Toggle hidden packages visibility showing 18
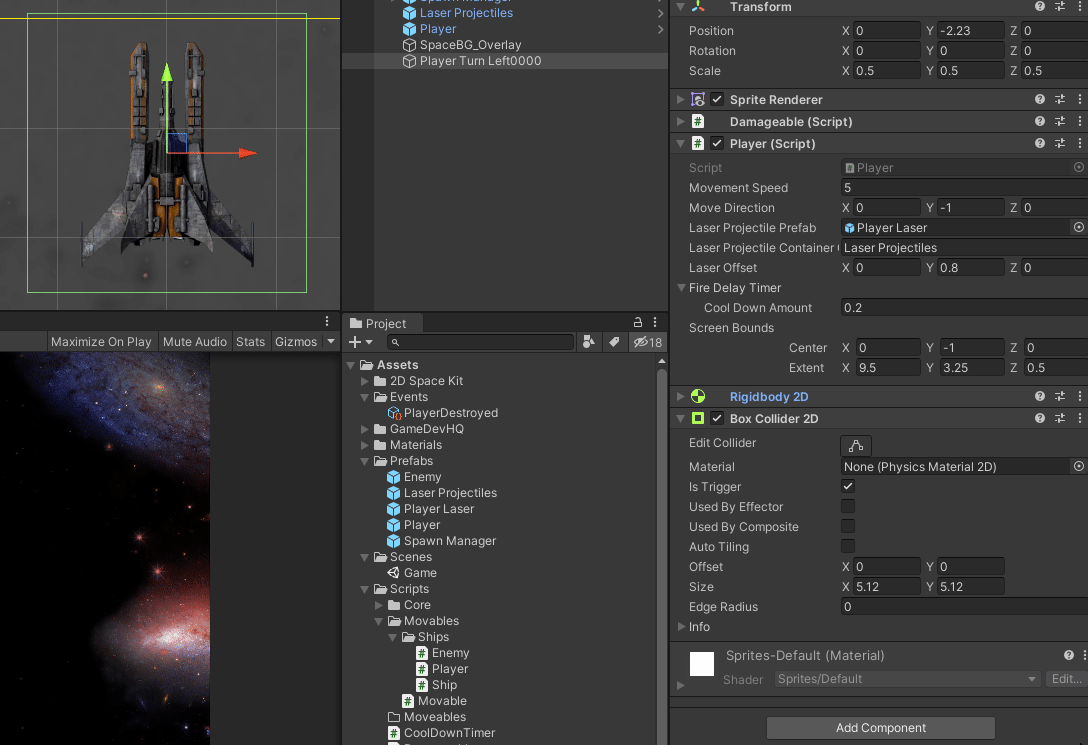This screenshot has width=1088, height=745. [647, 342]
